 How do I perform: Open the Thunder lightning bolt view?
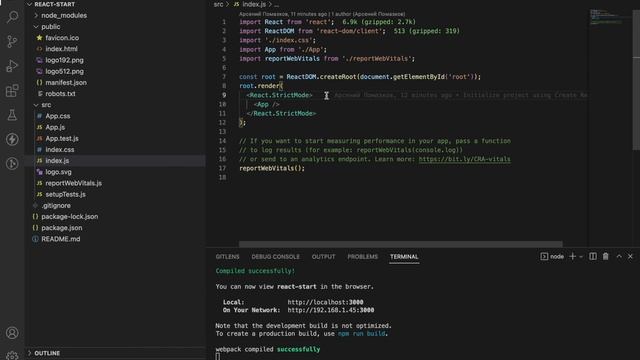(12, 139)
